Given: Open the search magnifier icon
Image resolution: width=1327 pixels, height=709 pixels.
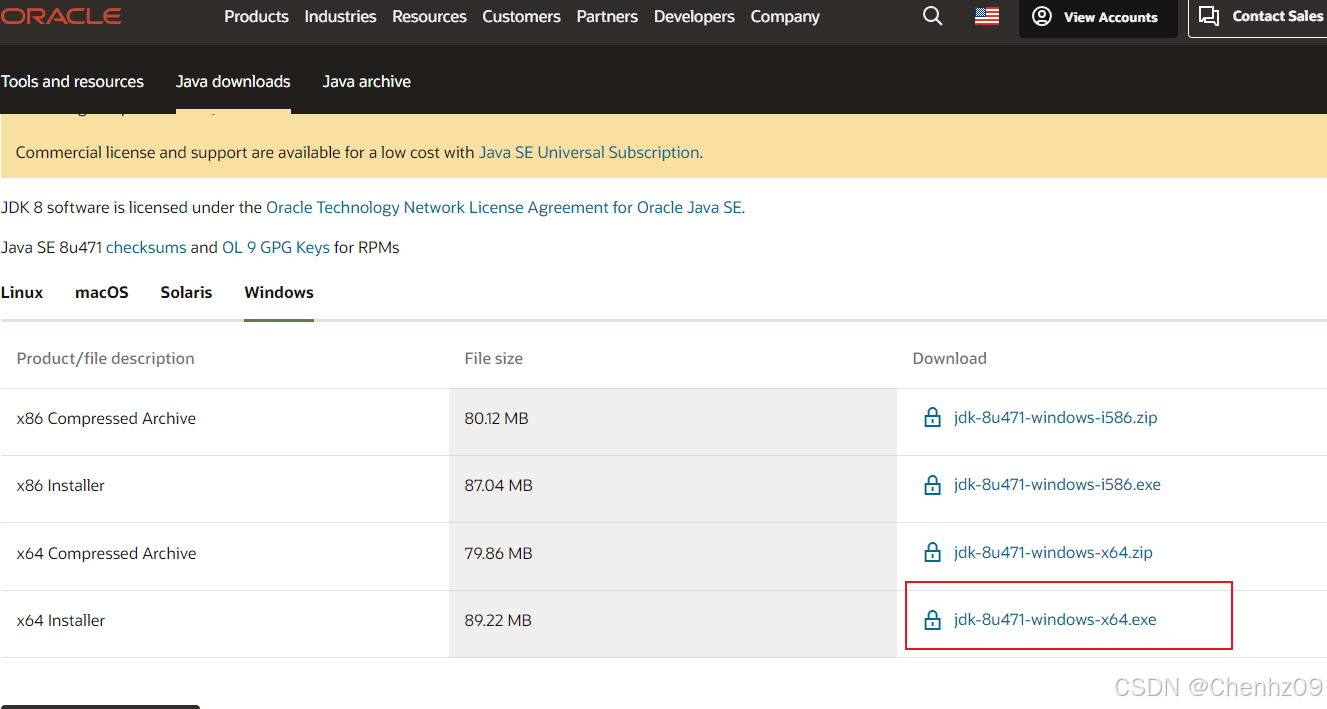Looking at the screenshot, I should [932, 16].
